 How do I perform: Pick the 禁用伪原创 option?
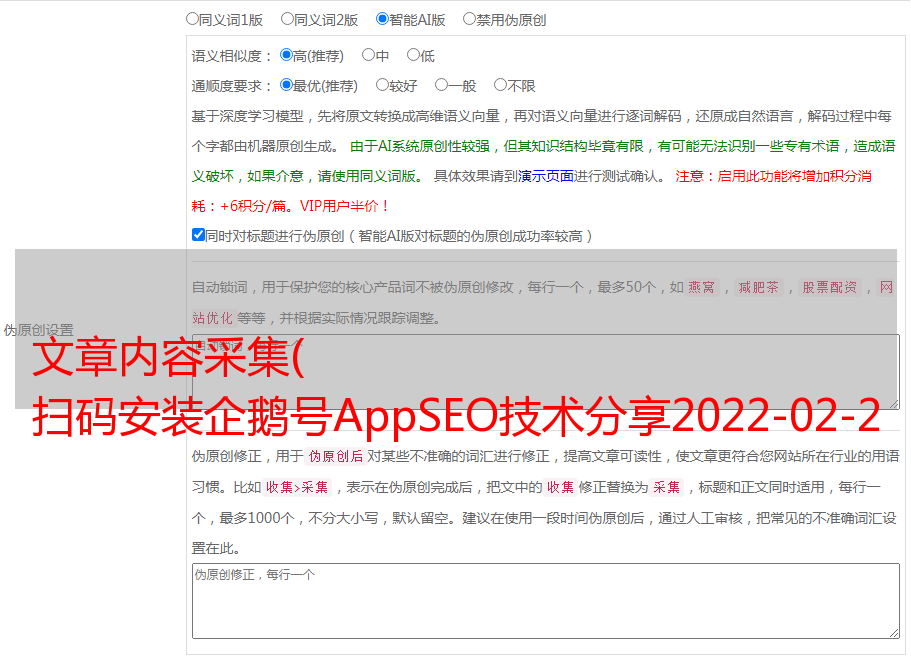coord(469,19)
